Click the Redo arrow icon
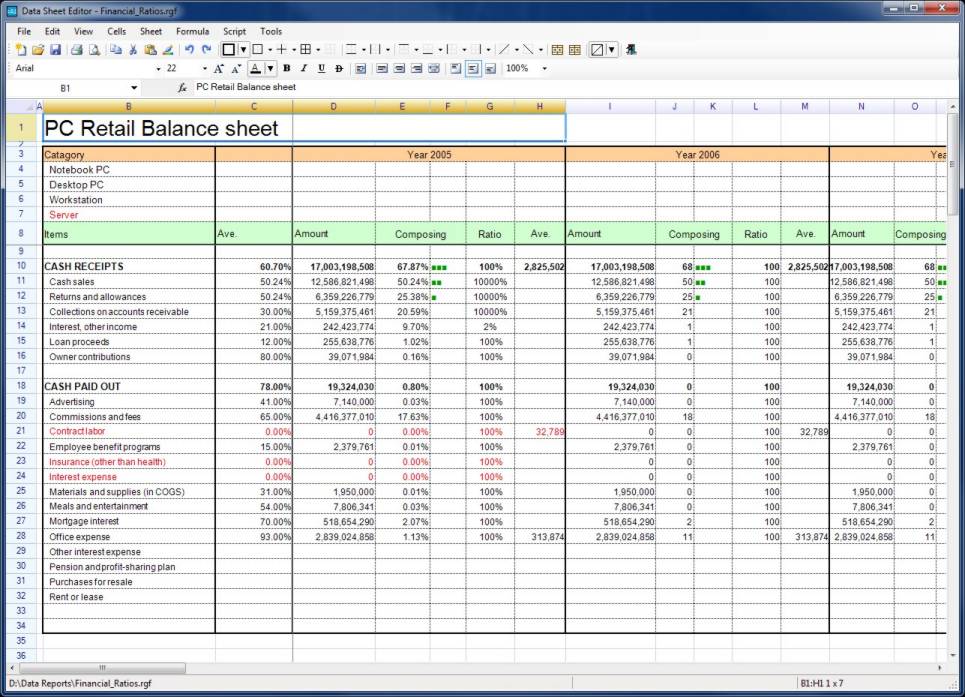This screenshot has height=697, width=965. pyautogui.click(x=206, y=49)
